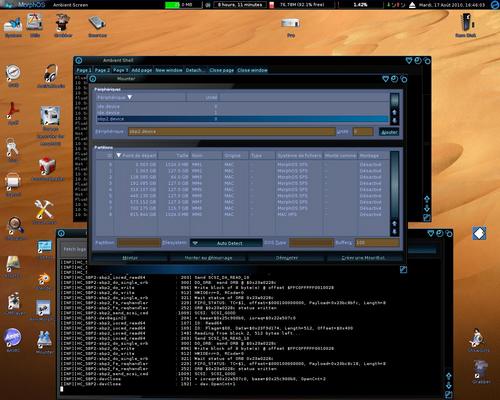This screenshot has width=500, height=400.
Task: Click the Démonter button
Action: [x=287, y=258]
